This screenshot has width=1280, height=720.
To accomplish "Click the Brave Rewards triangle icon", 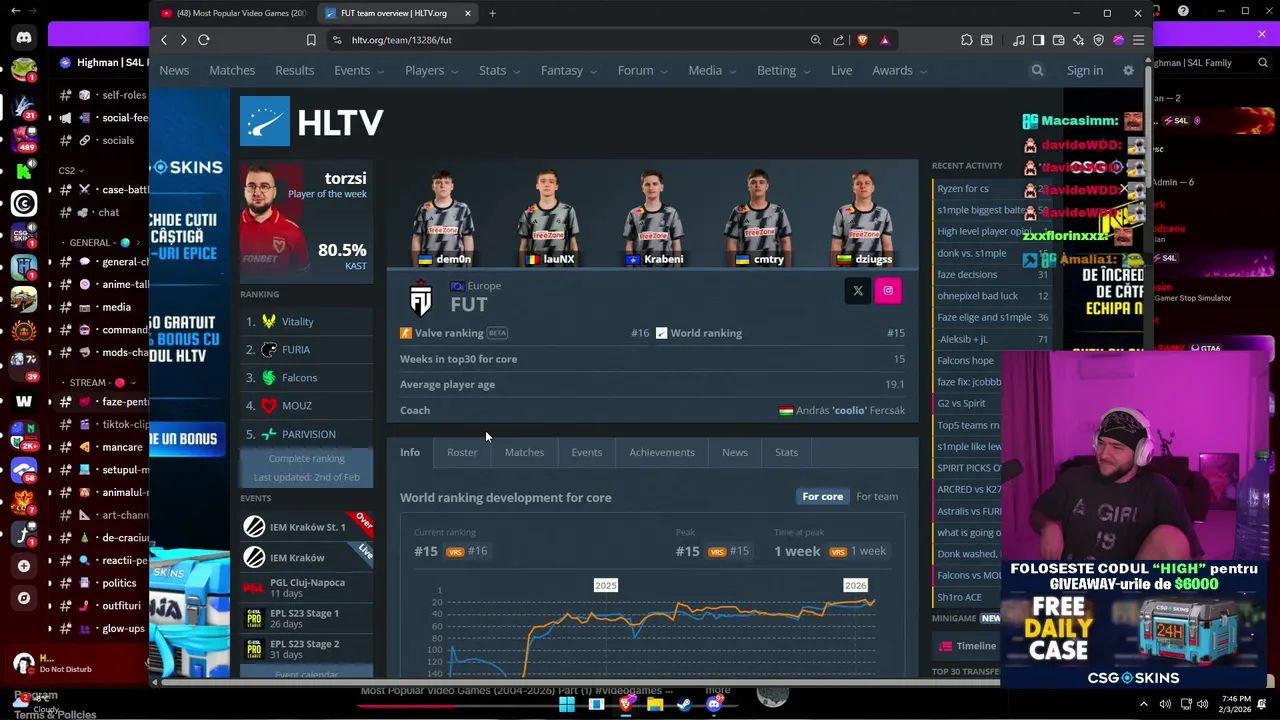I will [885, 40].
